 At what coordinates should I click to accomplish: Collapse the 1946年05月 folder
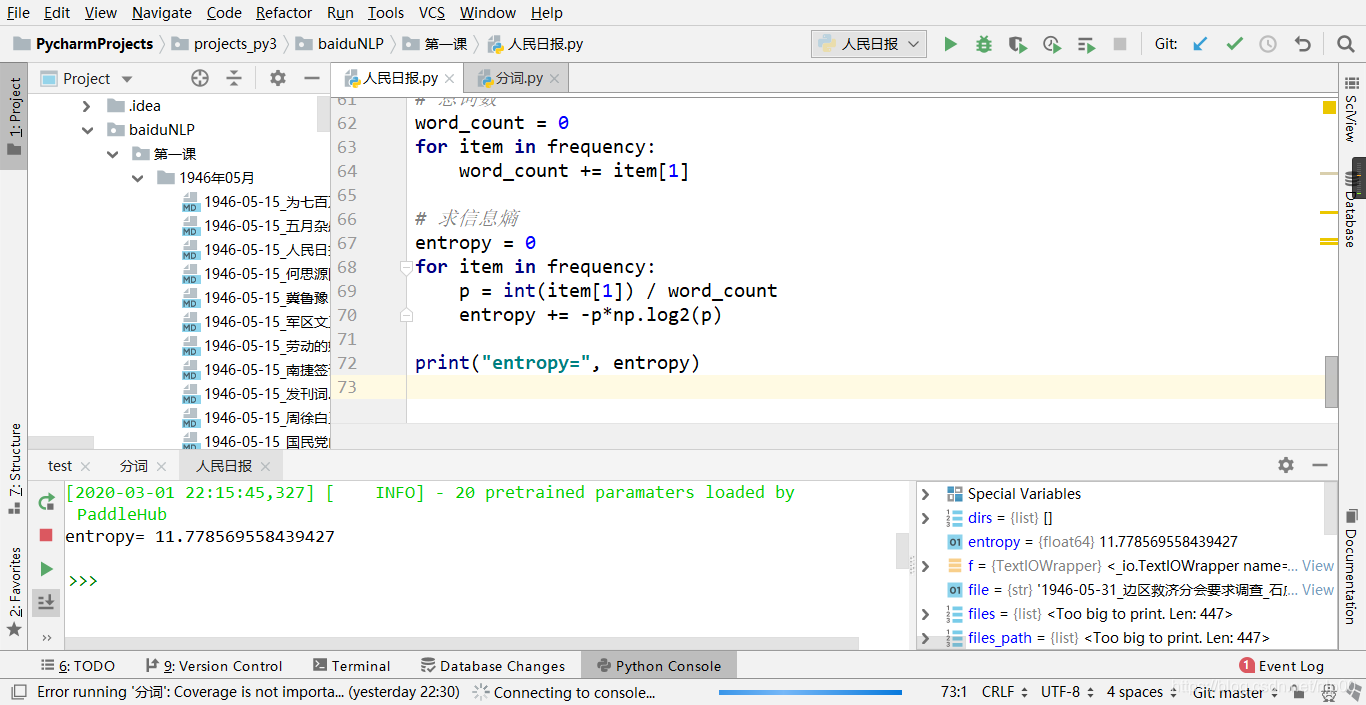pyautogui.click(x=138, y=178)
